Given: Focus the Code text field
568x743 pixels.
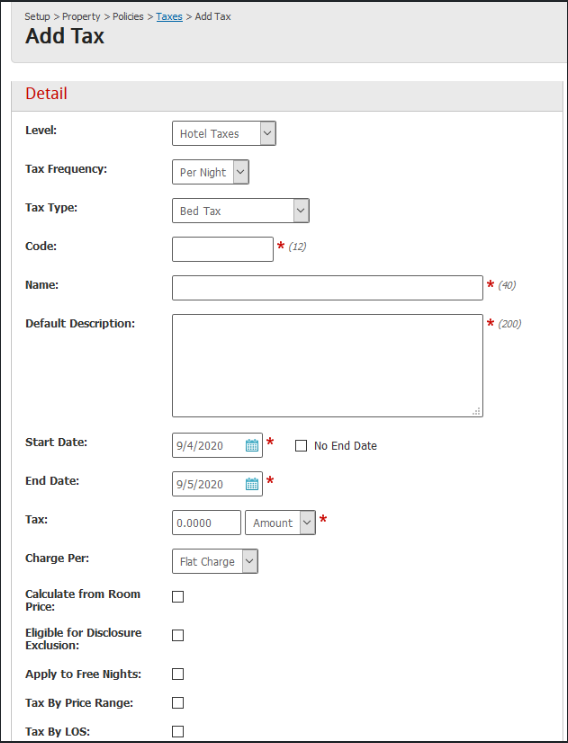Looking at the screenshot, I should (223, 249).
